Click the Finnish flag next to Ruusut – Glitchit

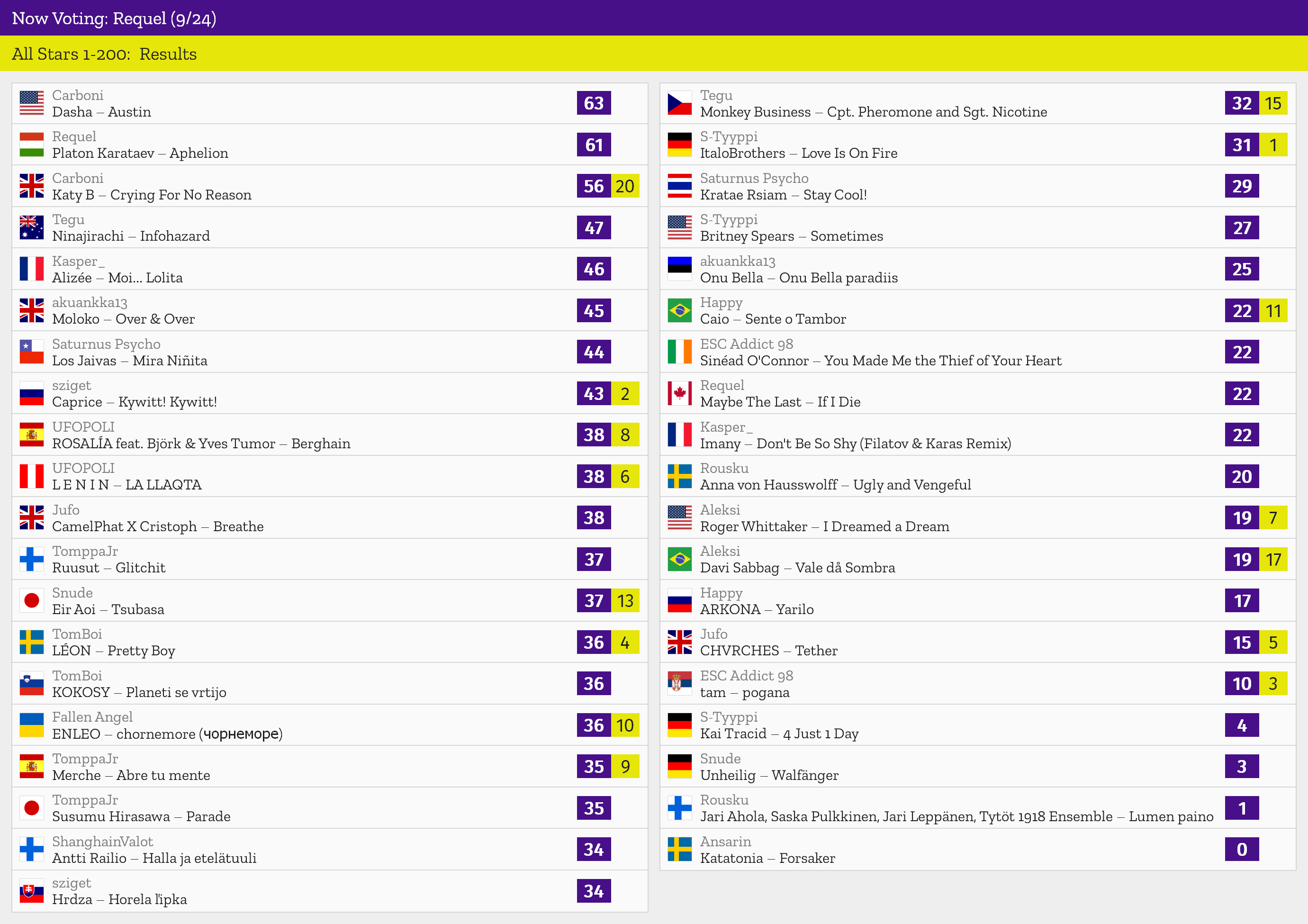[x=31, y=560]
